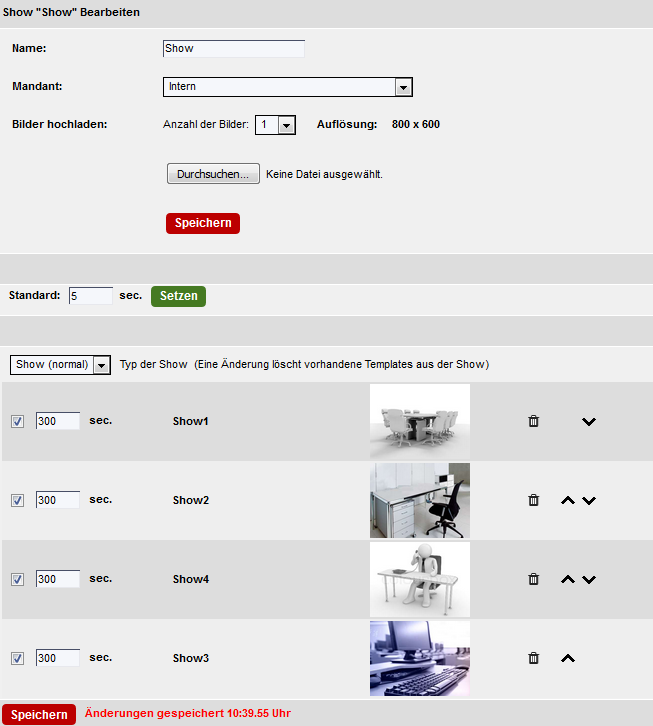
Task: Click the 800 x 600 resolution value
Action: click(x=416, y=125)
